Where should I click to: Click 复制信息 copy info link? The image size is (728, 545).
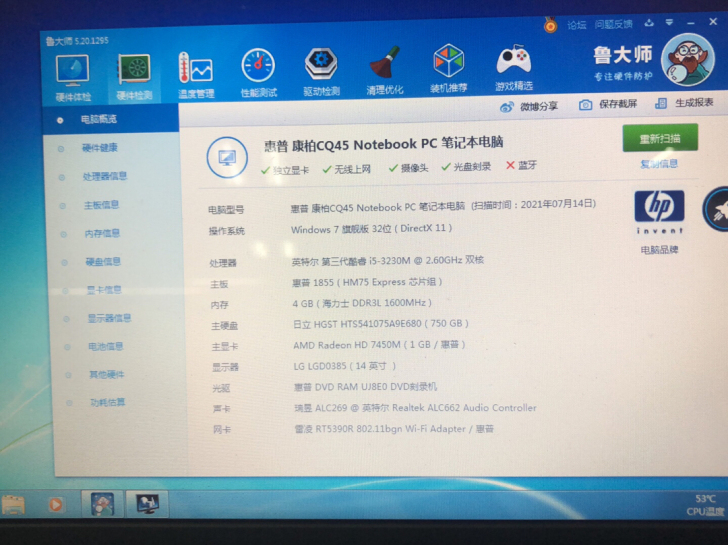659,164
